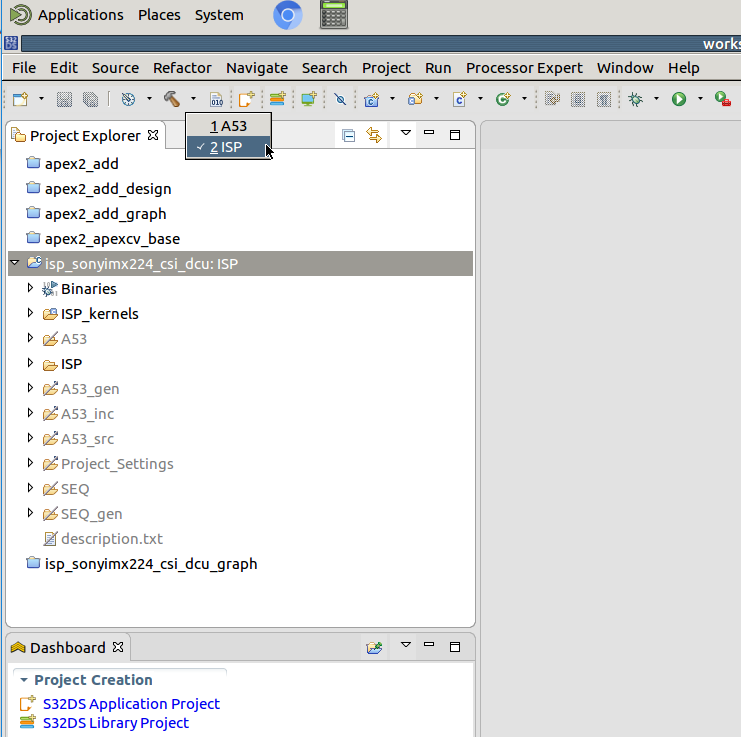This screenshot has width=741, height=737.
Task: Select the Project_Settings folder
Action: (x=117, y=464)
